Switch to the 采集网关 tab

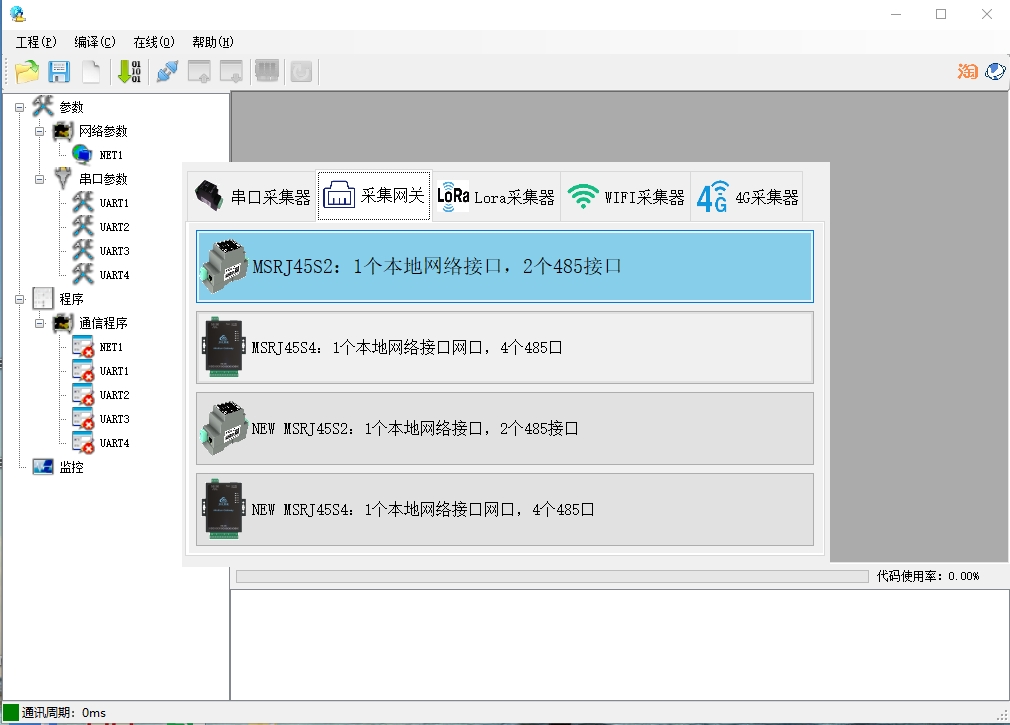pos(374,196)
